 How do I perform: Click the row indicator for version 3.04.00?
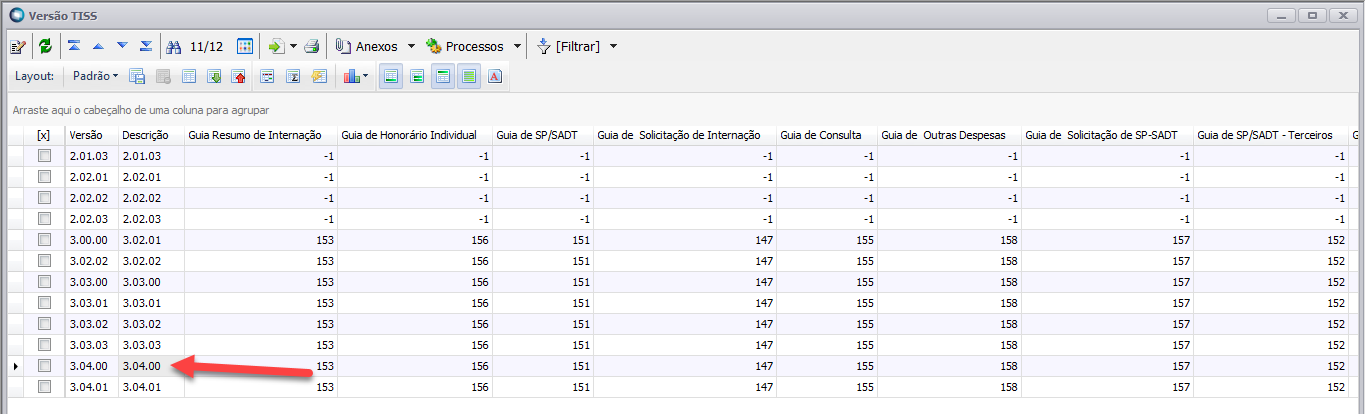pos(16,366)
